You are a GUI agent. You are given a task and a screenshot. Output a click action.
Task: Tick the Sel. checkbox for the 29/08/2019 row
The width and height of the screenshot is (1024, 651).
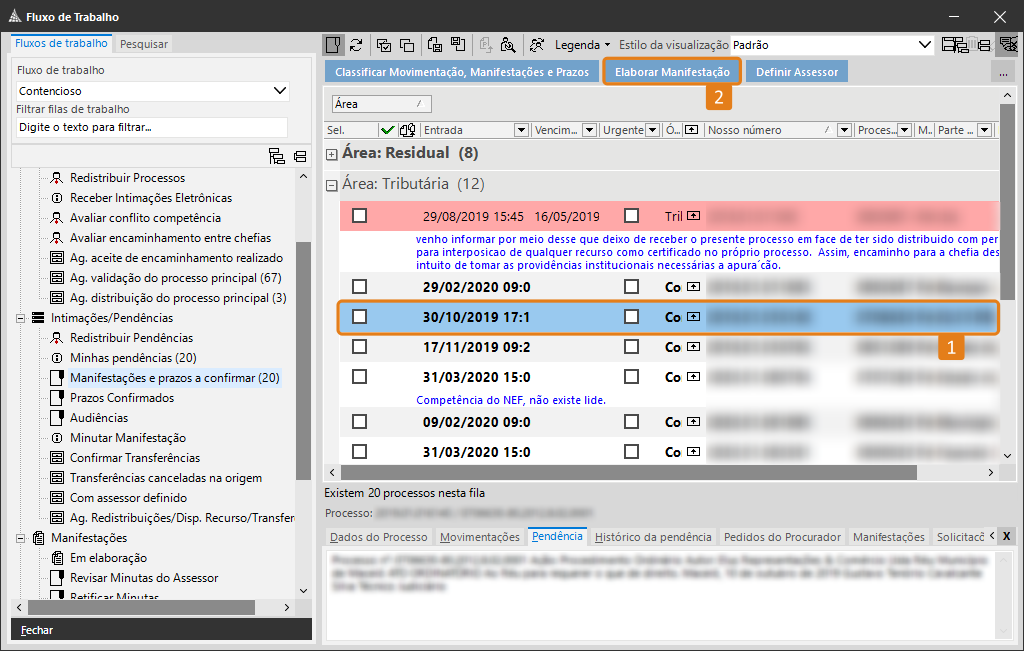click(359, 215)
